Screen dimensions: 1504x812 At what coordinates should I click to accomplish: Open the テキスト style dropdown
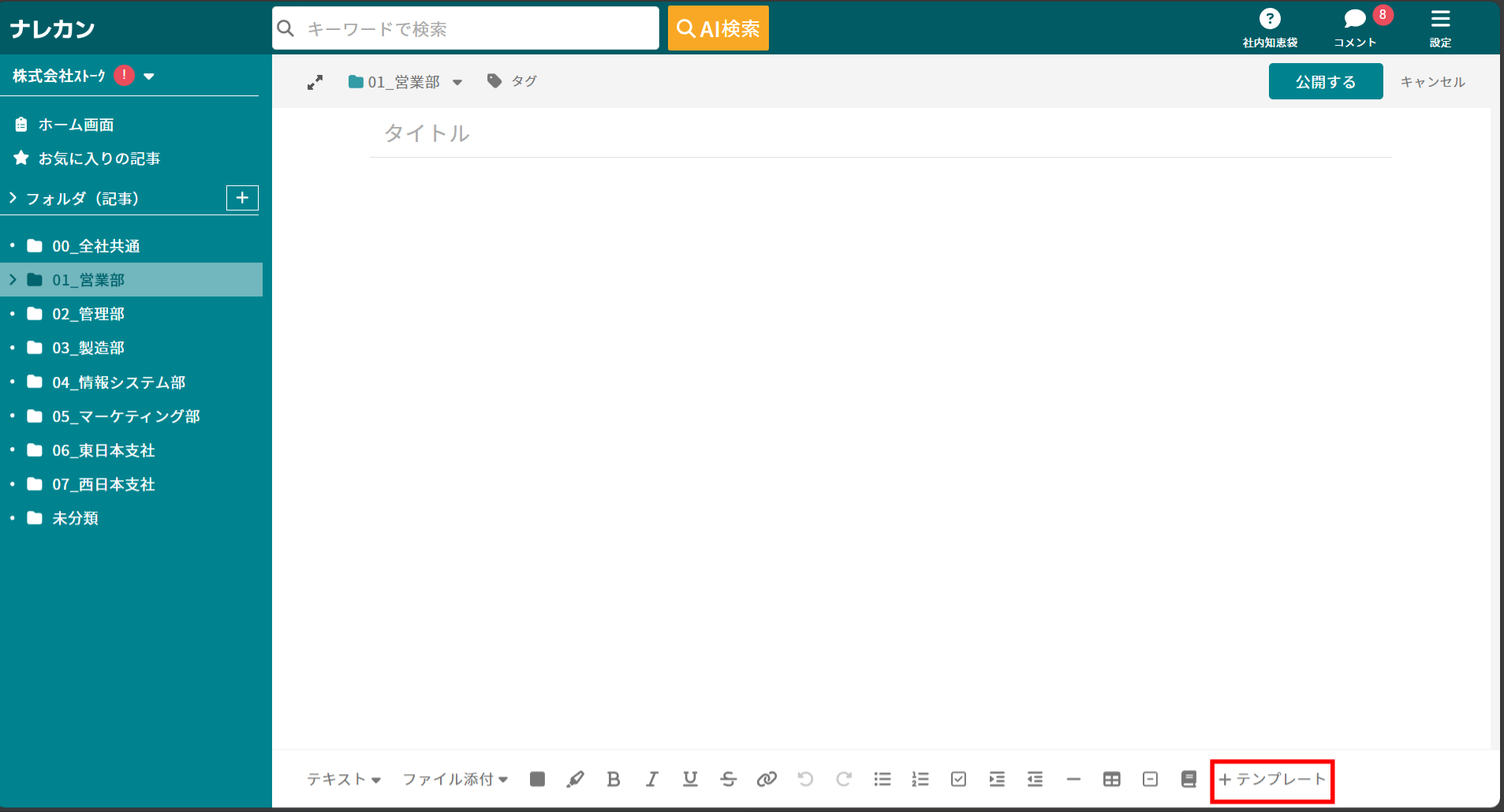(344, 779)
